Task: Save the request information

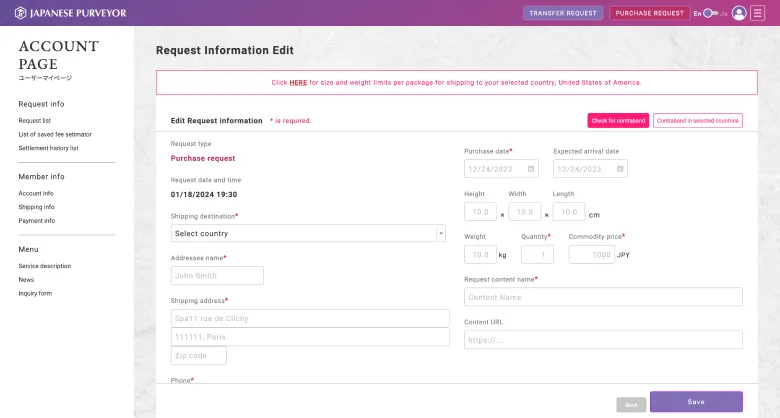Action: 696,401
